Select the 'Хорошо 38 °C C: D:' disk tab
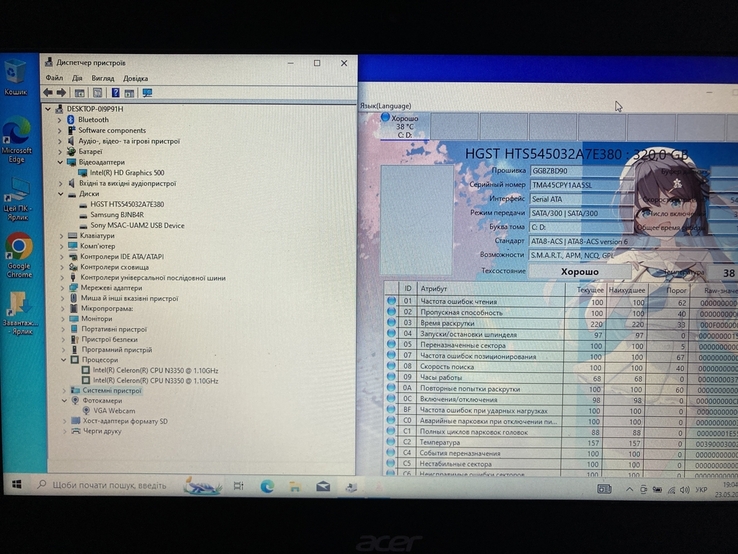 [x=404, y=126]
